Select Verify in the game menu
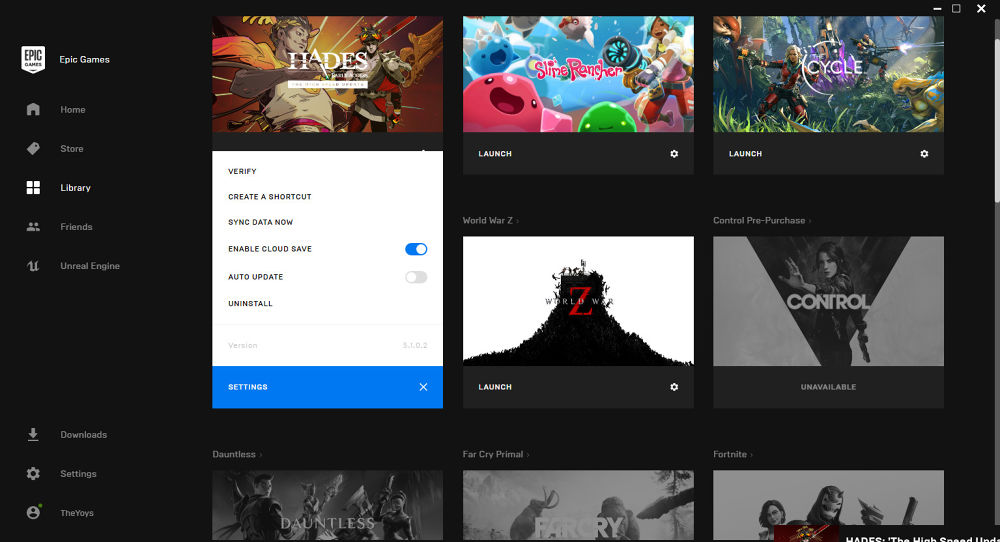 (x=242, y=171)
